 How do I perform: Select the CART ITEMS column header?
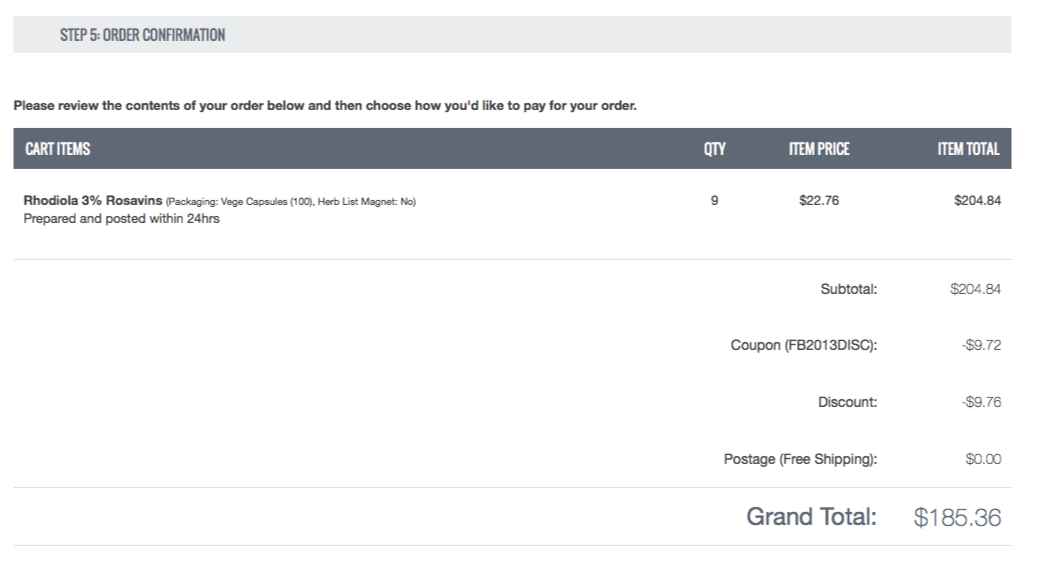pyautogui.click(x=58, y=149)
